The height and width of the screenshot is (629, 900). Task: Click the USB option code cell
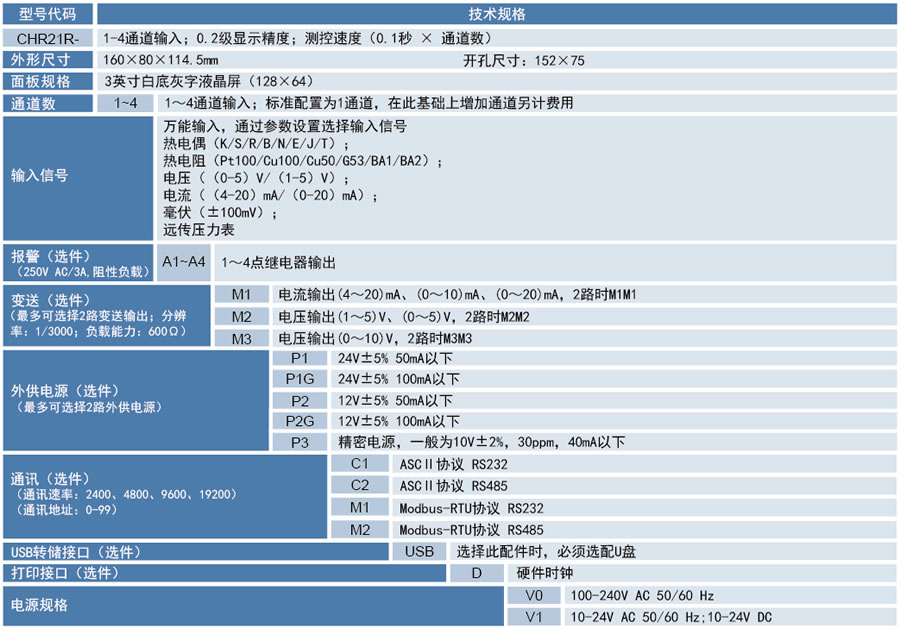[x=420, y=552]
